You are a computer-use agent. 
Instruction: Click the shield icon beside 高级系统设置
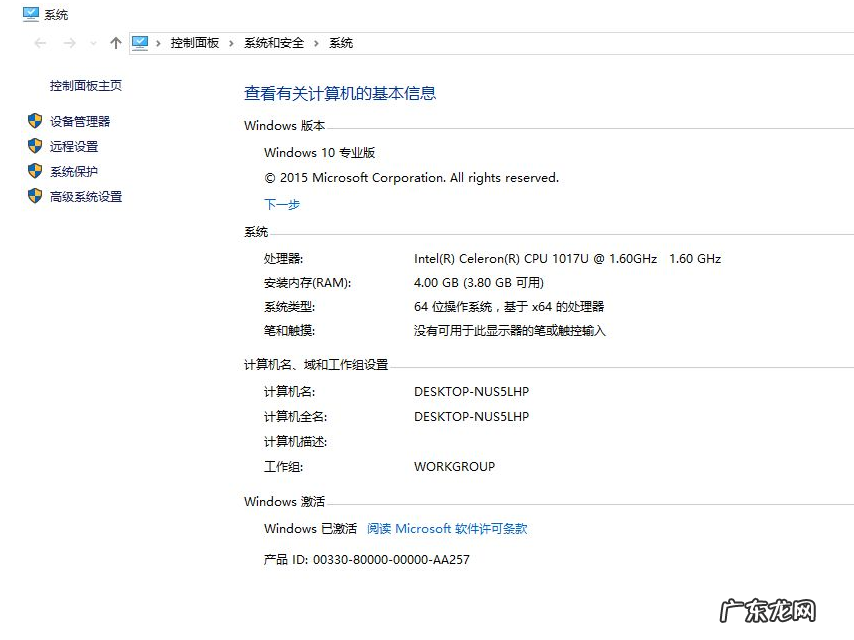33,196
